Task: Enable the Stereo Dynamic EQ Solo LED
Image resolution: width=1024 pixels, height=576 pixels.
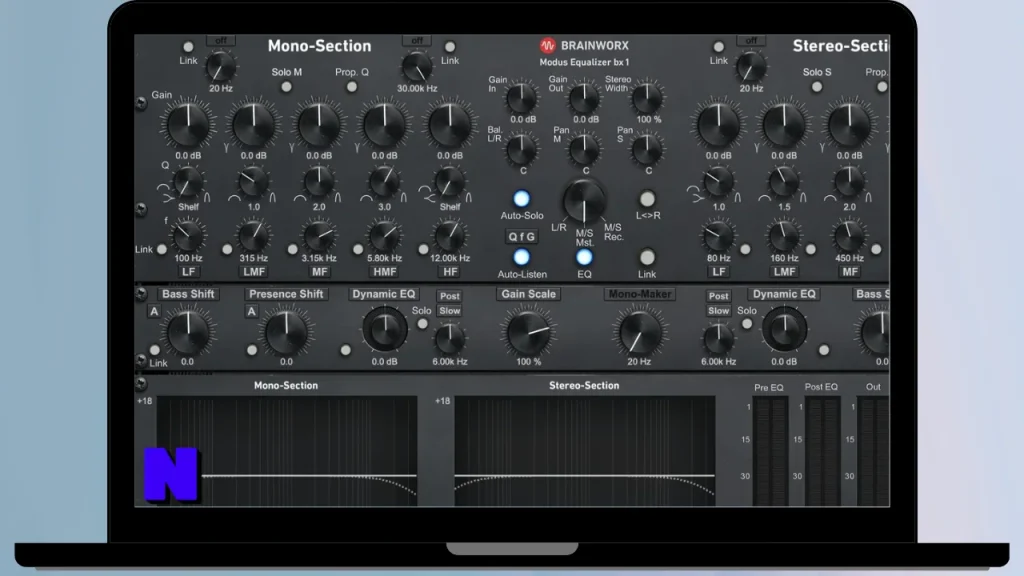Action: pos(746,324)
